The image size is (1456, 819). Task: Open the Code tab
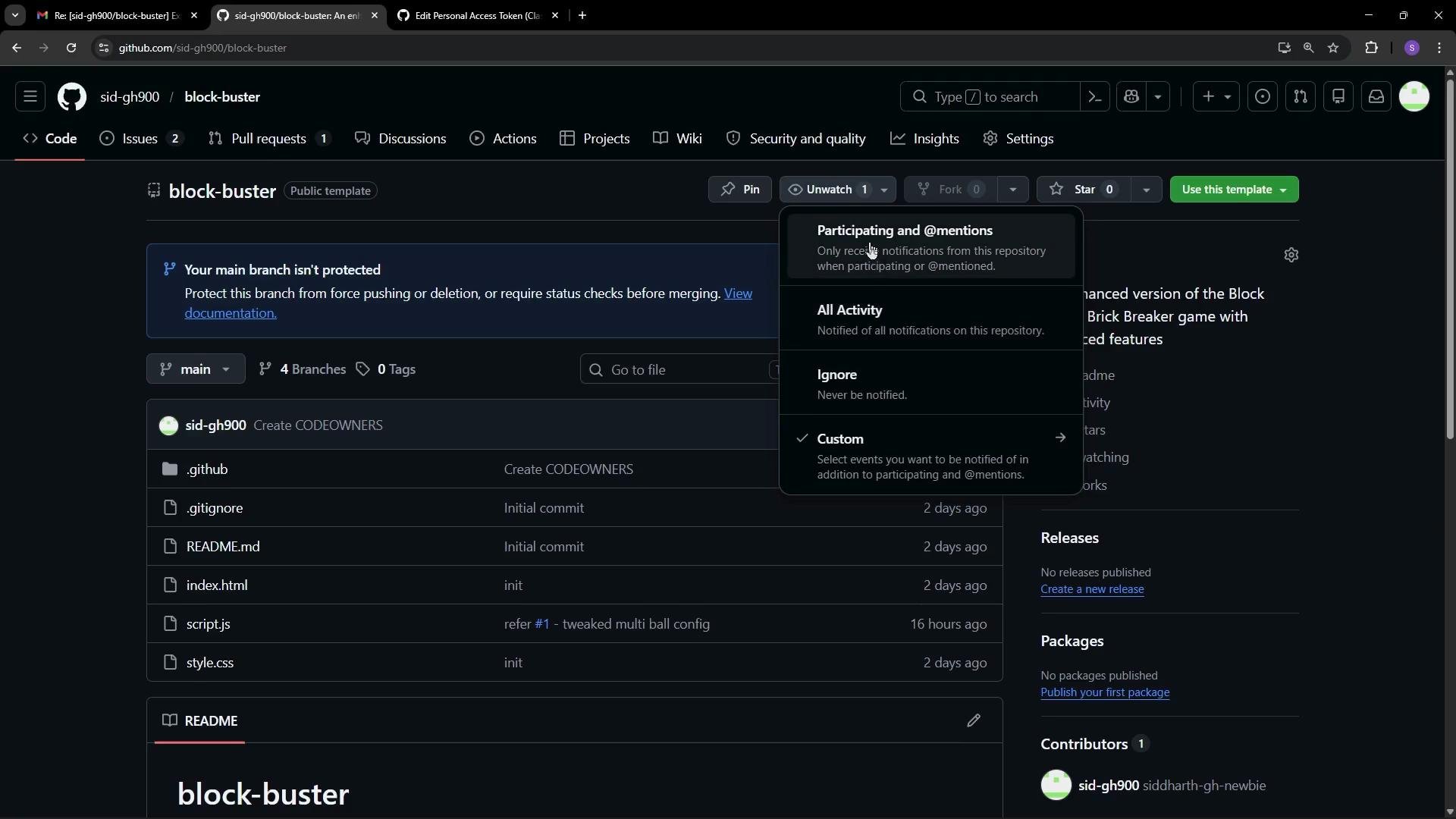click(x=50, y=139)
